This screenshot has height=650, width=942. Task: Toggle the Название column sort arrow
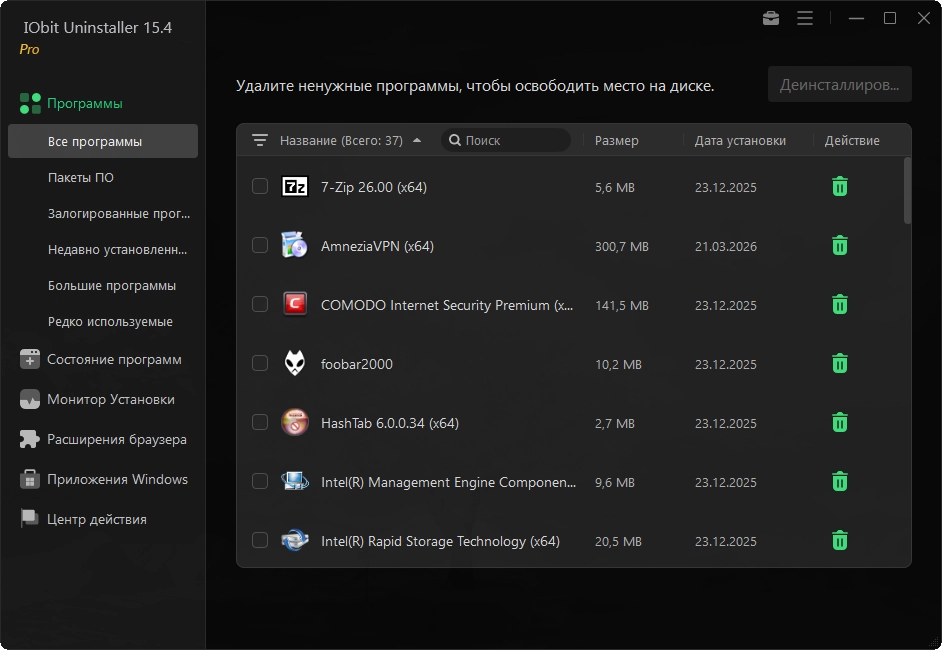417,141
